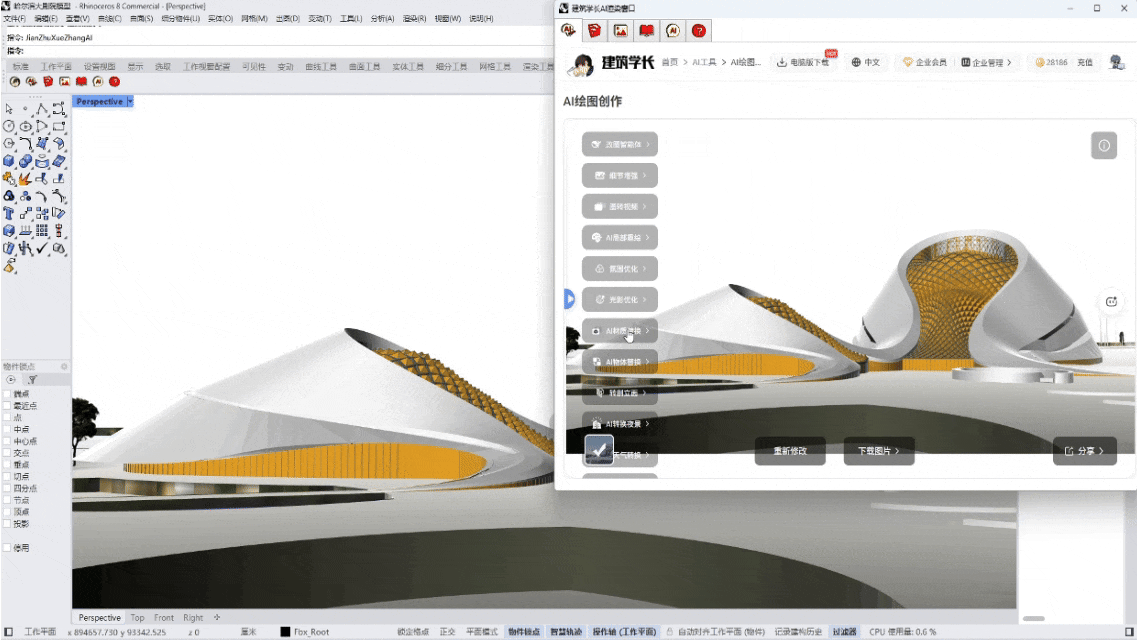1138x640 pixels.
Task: Expand the 下载图片 options
Action: point(879,451)
